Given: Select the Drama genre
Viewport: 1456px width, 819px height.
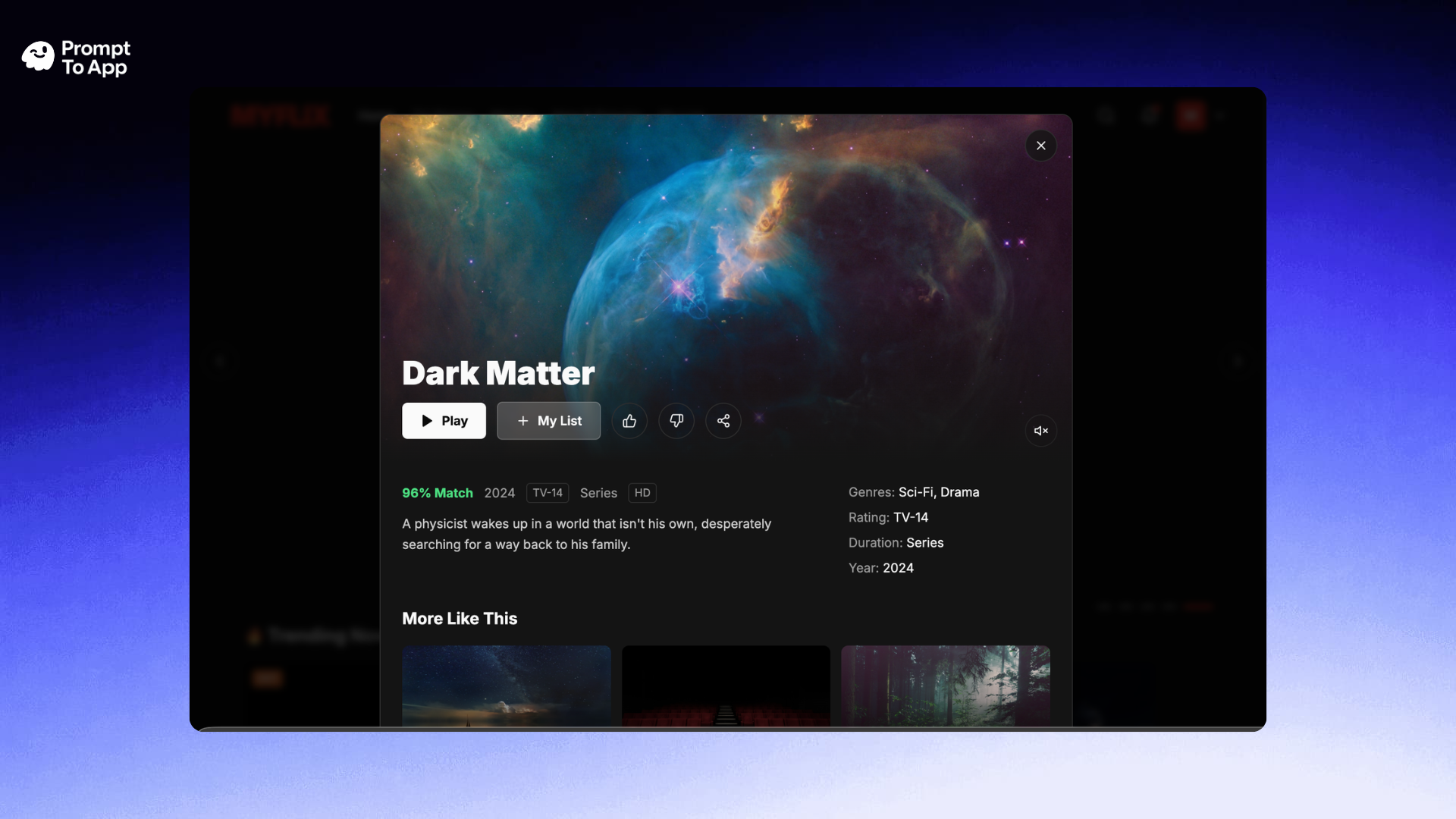Looking at the screenshot, I should (x=960, y=492).
